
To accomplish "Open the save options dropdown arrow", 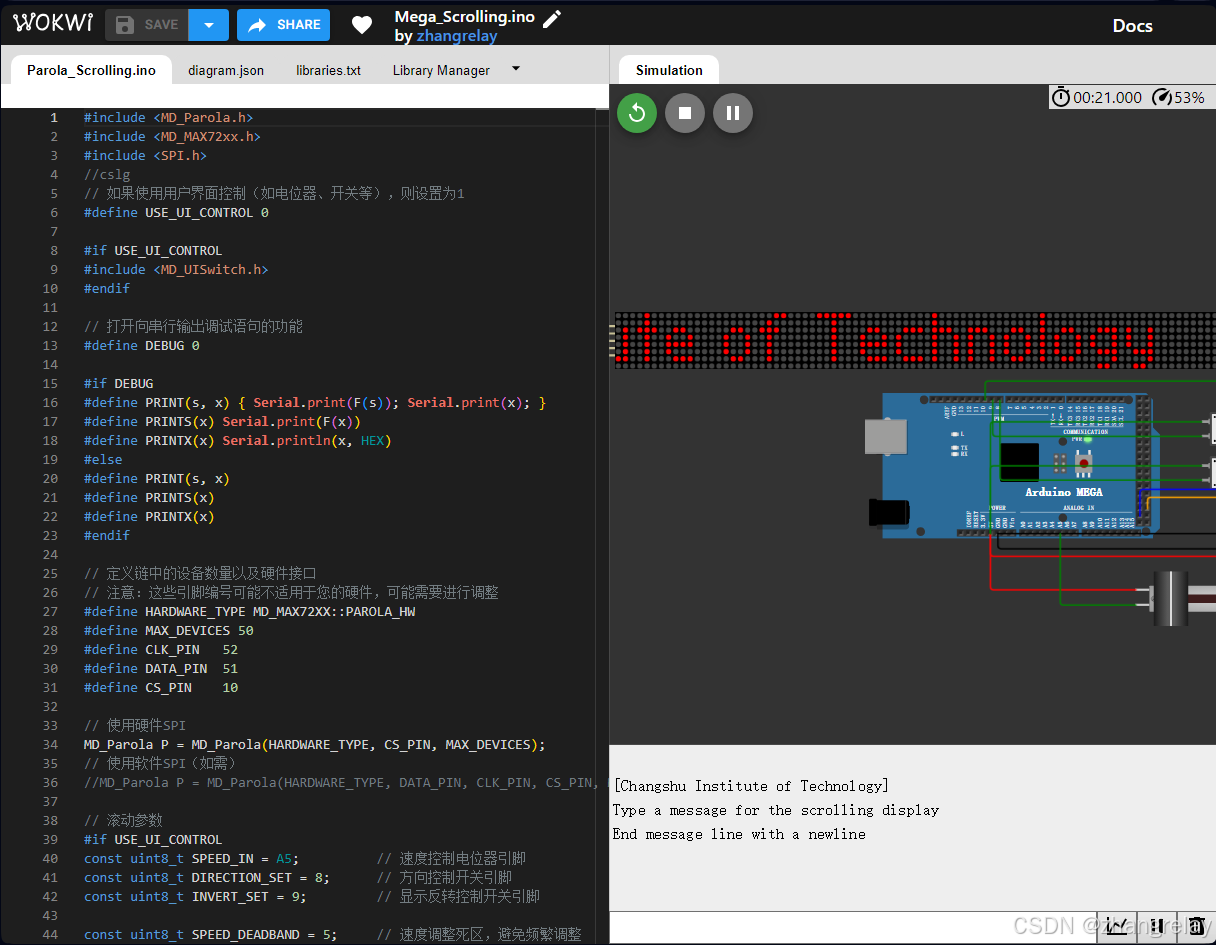I will click(209, 25).
